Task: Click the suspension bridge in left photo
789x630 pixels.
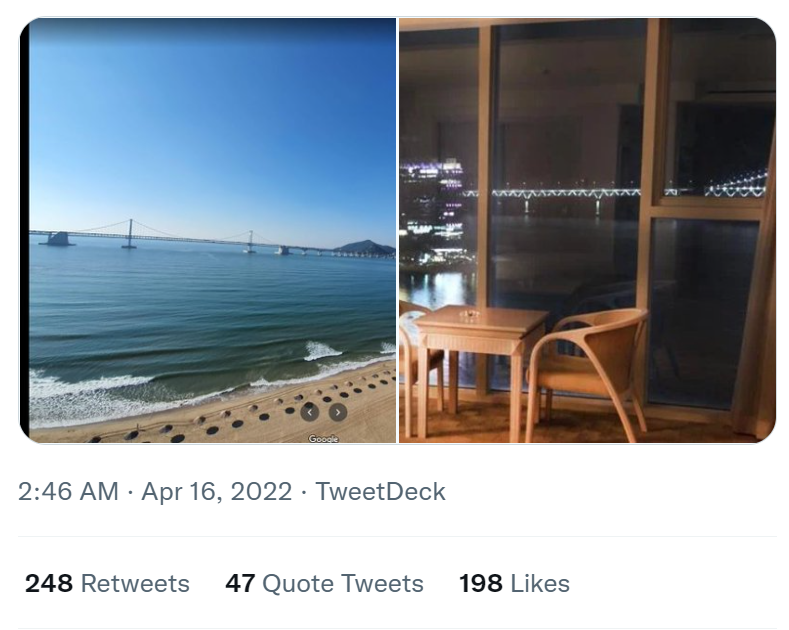Action: [x=130, y=235]
